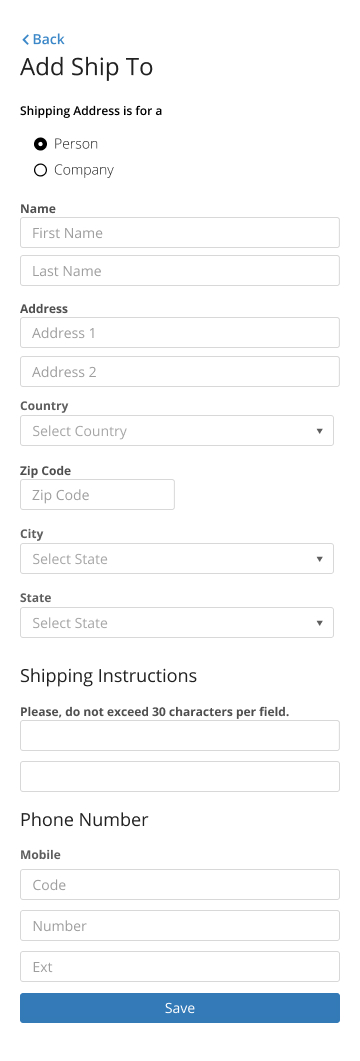The width and height of the screenshot is (360, 1061).
Task: Click the Zip Code field
Action: [97, 495]
